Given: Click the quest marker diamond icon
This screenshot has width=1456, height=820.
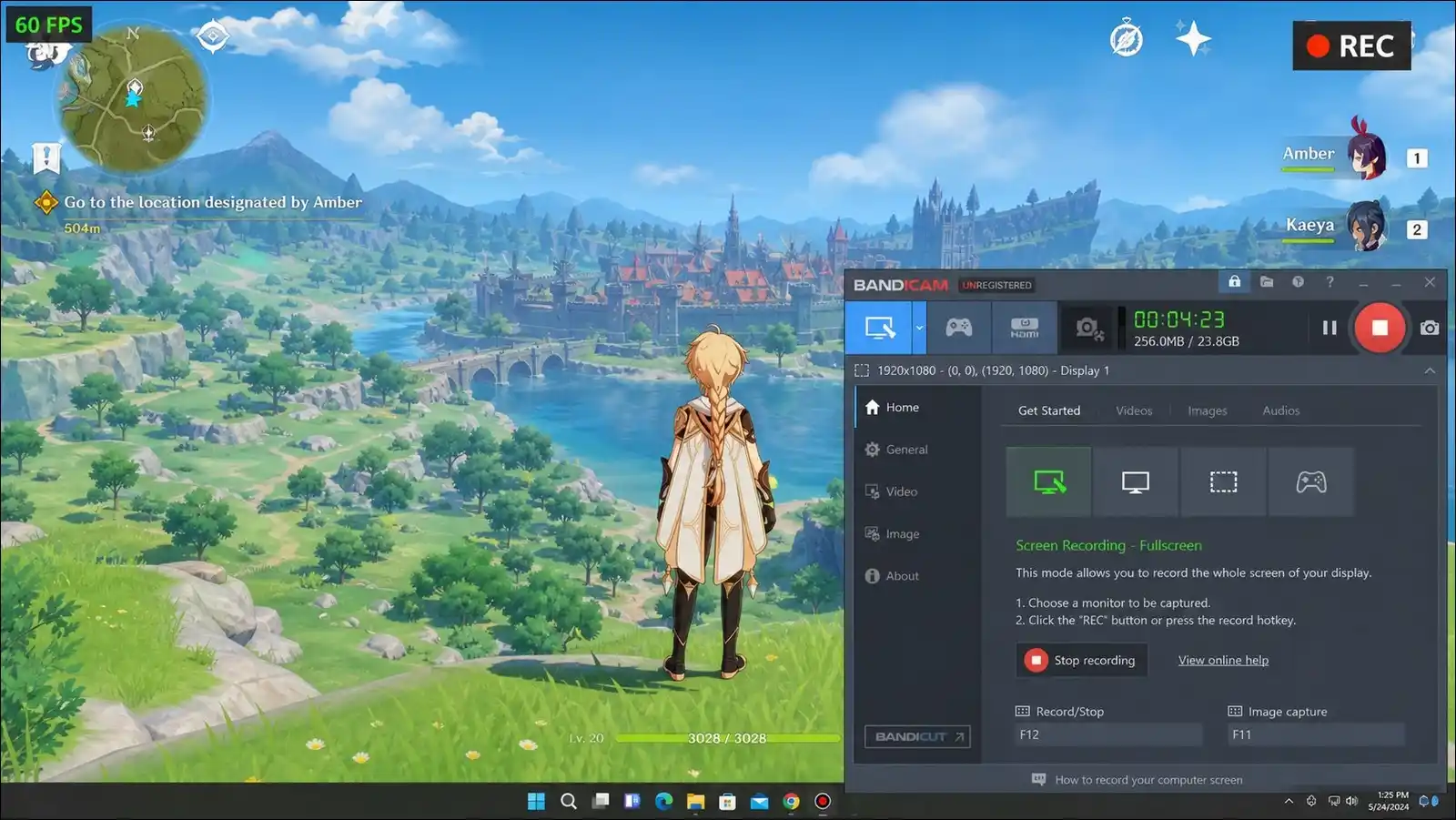Looking at the screenshot, I should 45,202.
